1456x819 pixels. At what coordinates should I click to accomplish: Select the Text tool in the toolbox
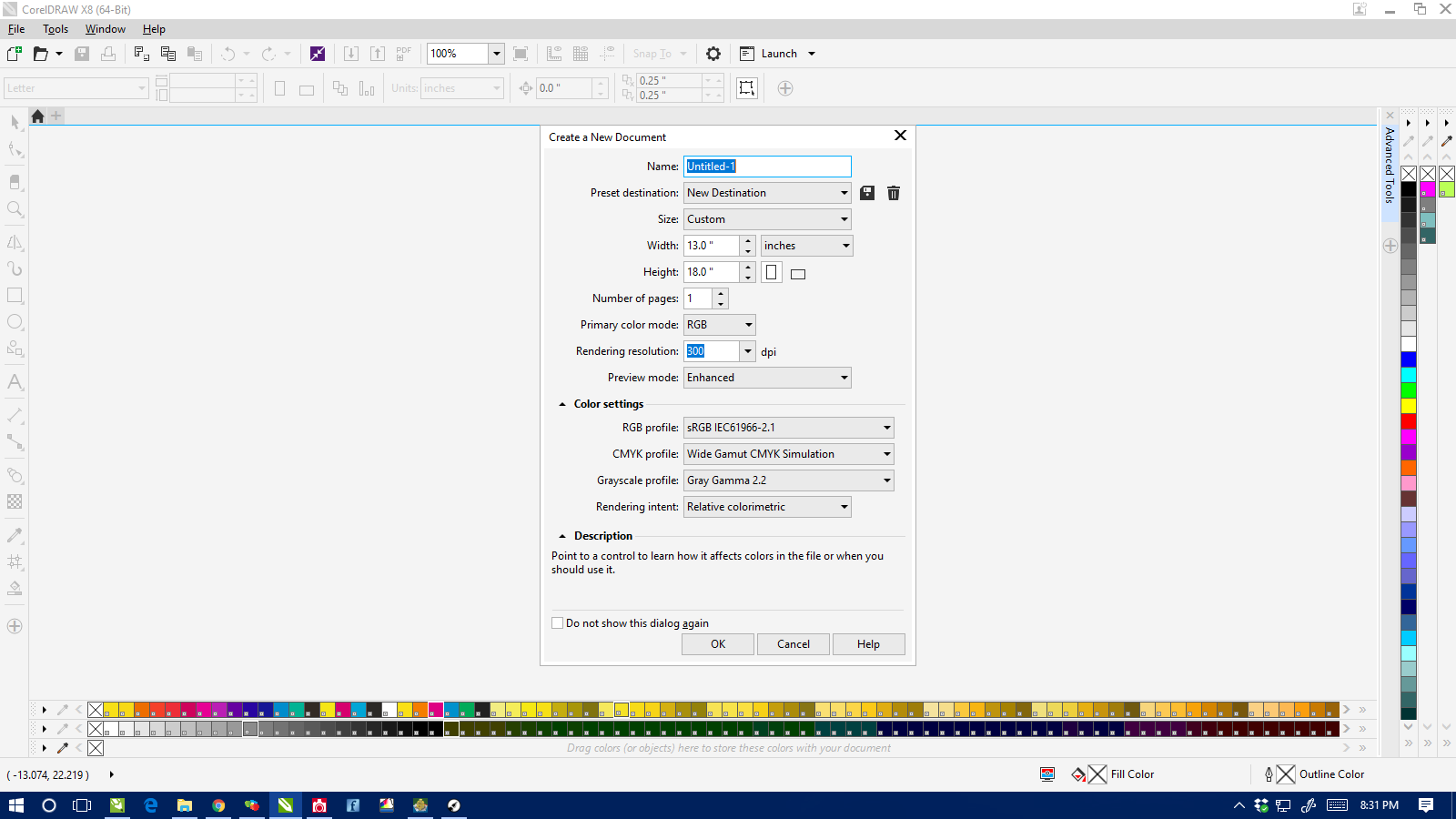coord(15,383)
